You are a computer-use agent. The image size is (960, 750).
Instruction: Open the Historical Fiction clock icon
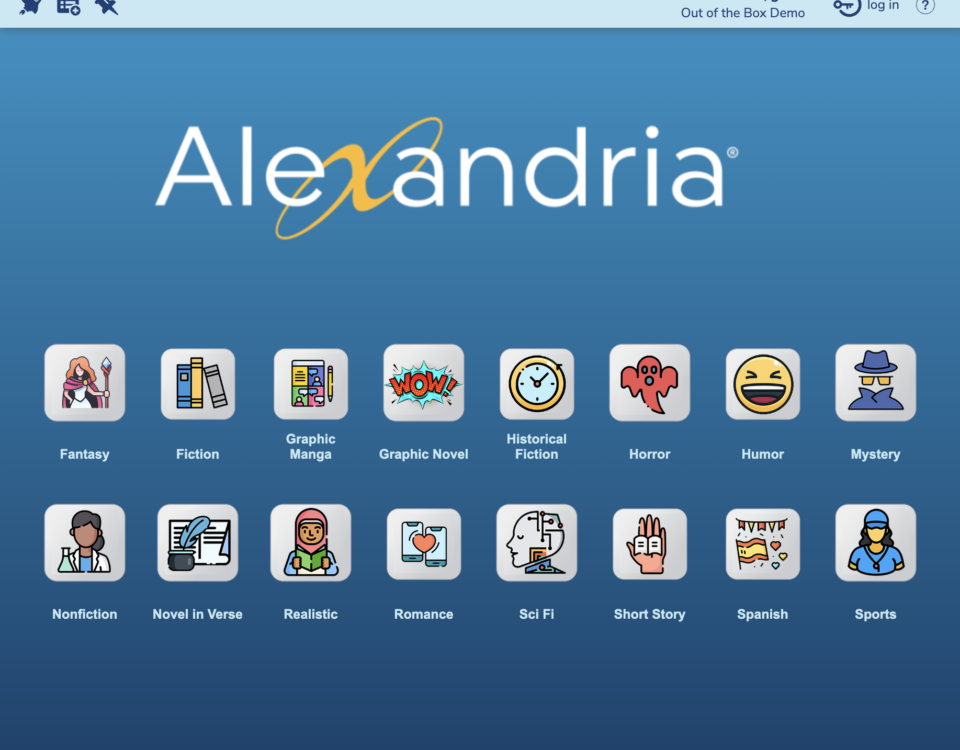[x=537, y=384]
